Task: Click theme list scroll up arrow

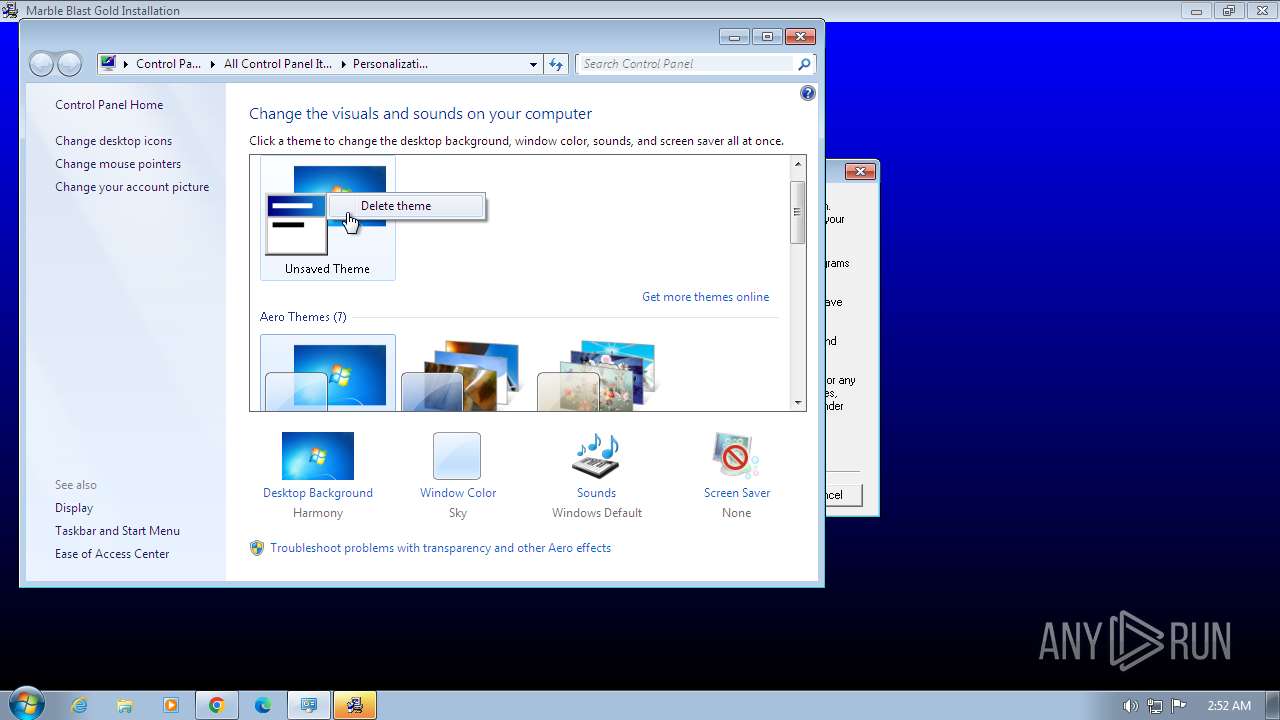Action: 798,164
